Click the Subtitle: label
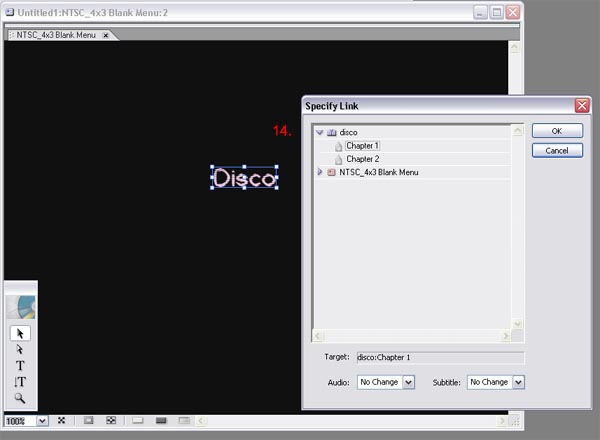The height and width of the screenshot is (440, 600). tap(446, 382)
